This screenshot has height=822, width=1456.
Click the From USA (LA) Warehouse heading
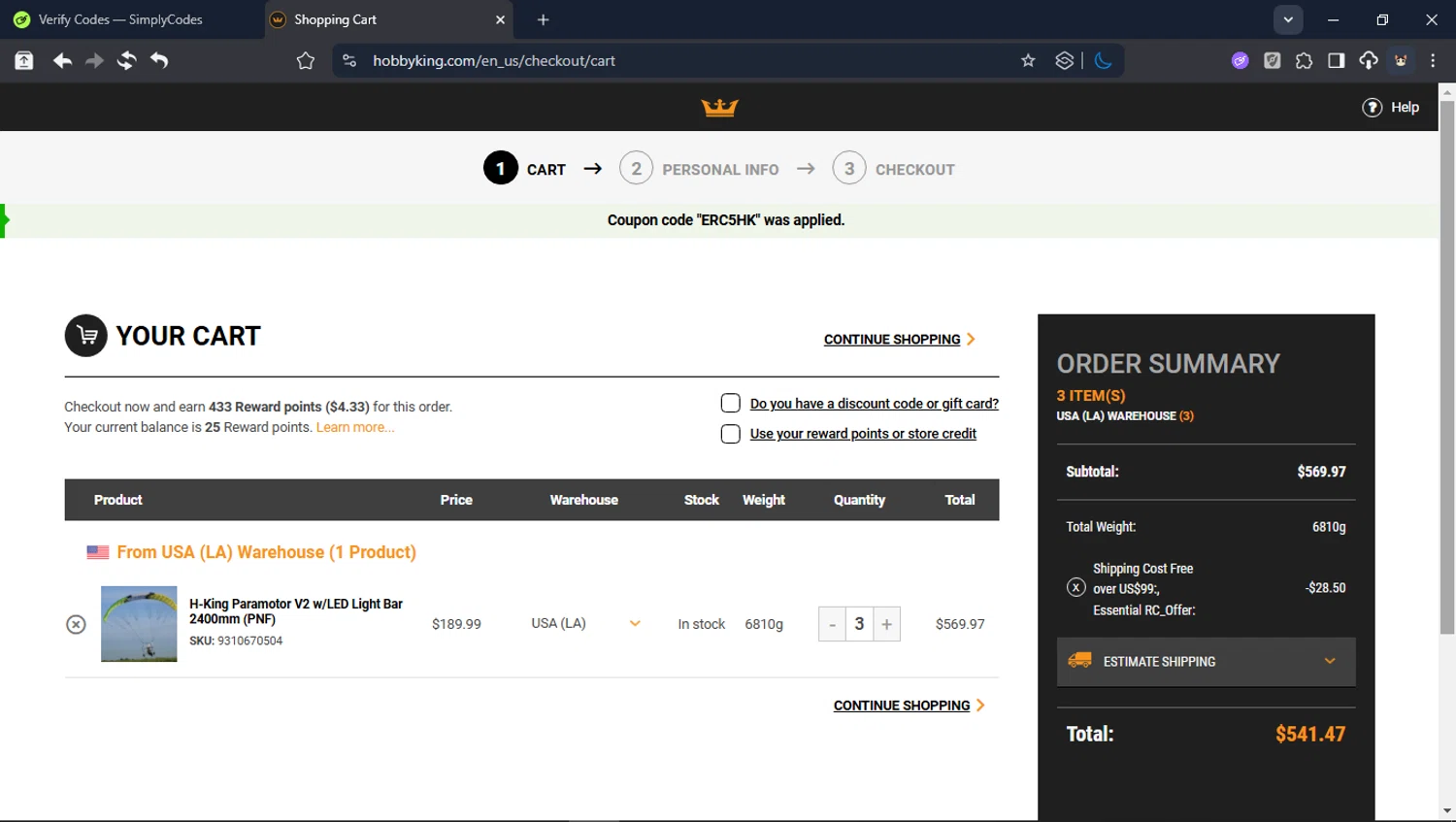pos(266,552)
